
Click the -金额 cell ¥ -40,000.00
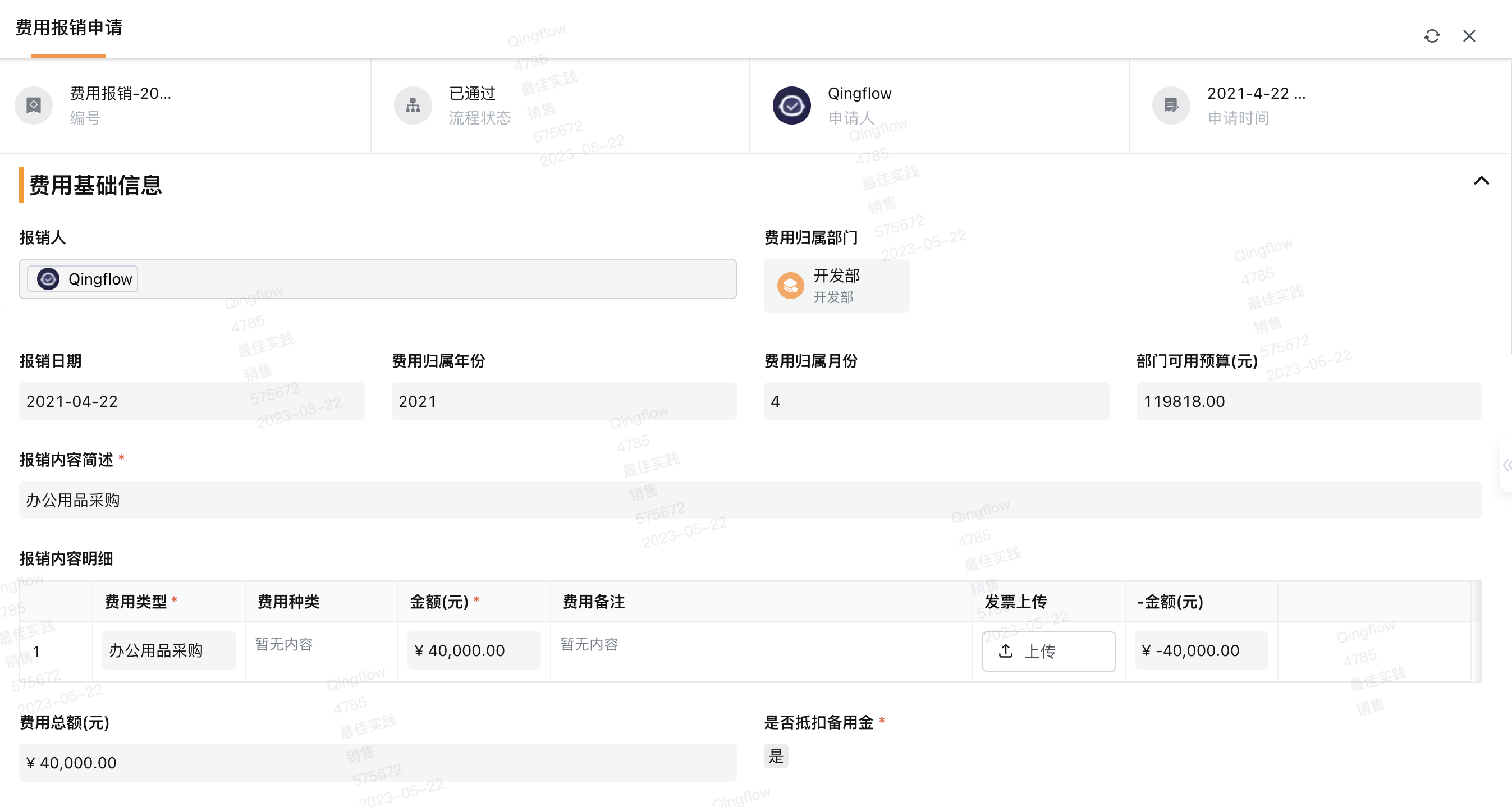[x=1201, y=650]
